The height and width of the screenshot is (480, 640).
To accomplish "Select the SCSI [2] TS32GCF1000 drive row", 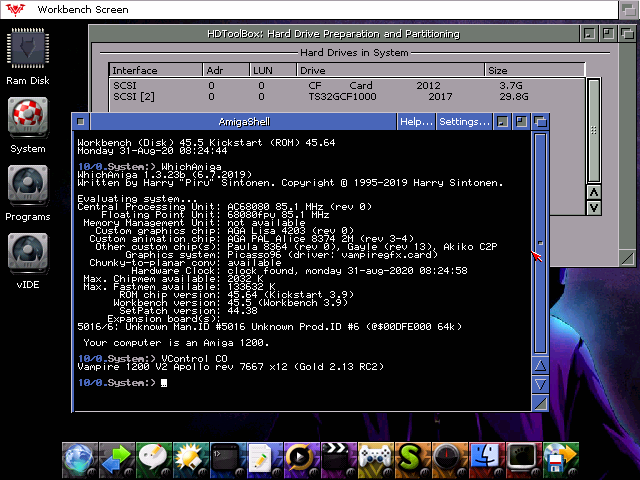I will (x=347, y=97).
